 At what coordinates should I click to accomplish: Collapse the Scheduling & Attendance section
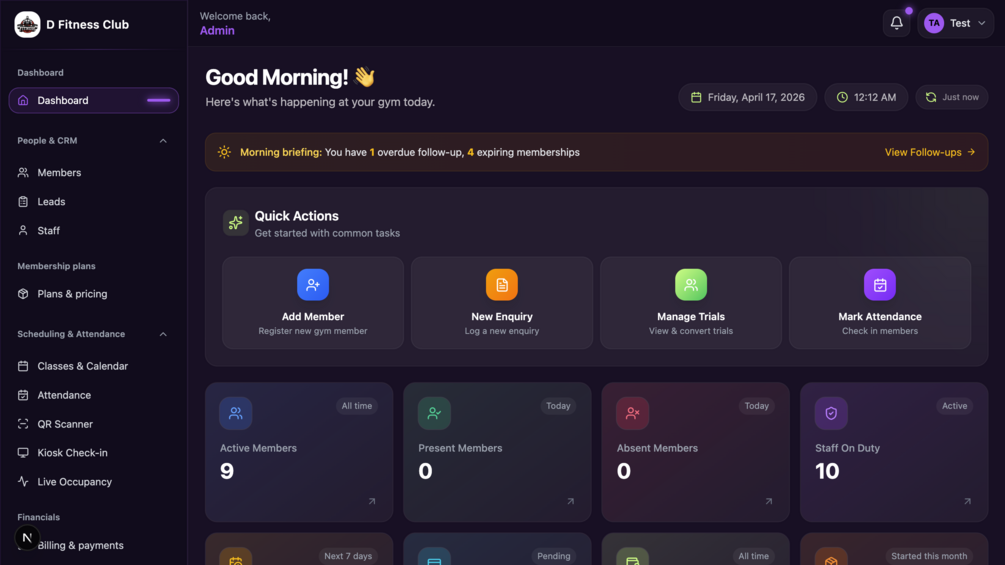click(163, 334)
